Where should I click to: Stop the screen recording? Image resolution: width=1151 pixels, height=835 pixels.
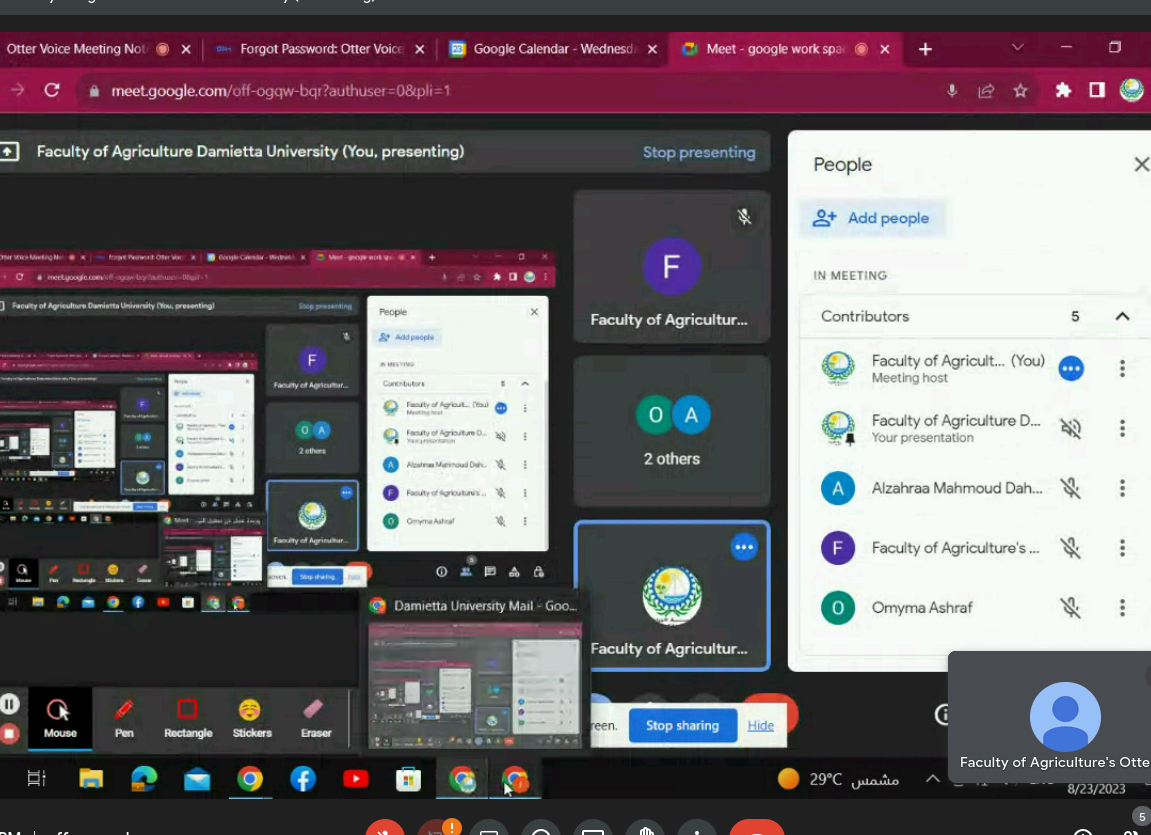10,733
